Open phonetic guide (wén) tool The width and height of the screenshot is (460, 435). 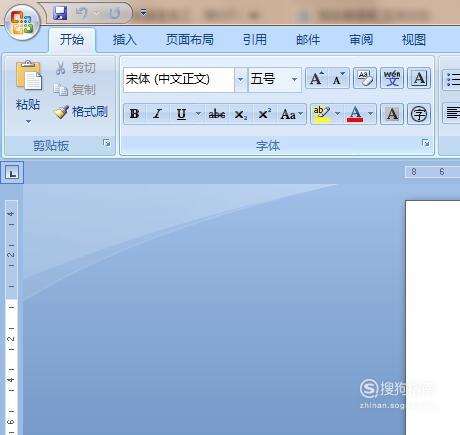pyautogui.click(x=392, y=79)
